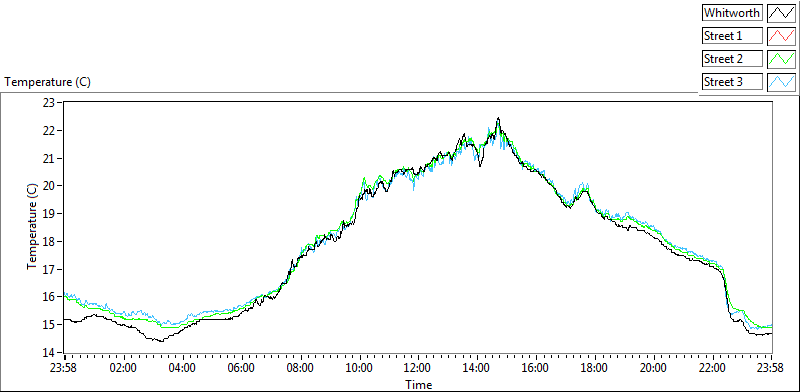Click the Time x-axis label

pyautogui.click(x=418, y=384)
